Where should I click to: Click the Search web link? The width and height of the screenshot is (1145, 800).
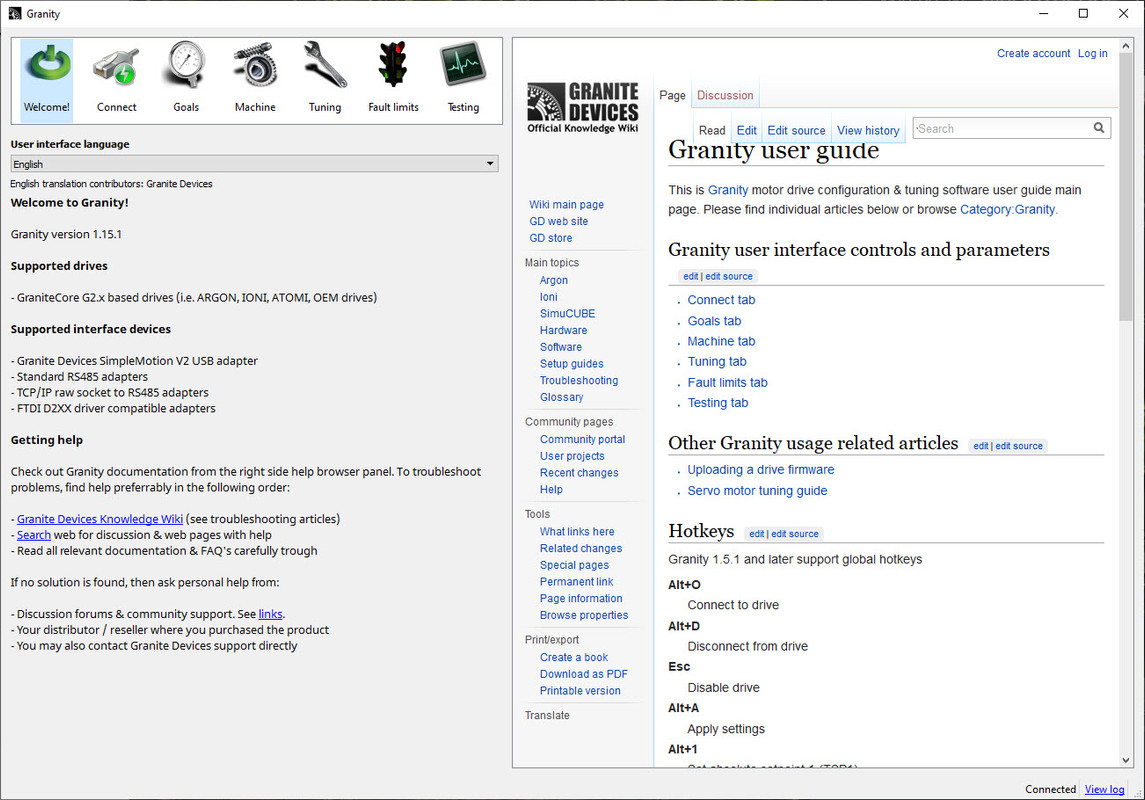[x=34, y=535]
